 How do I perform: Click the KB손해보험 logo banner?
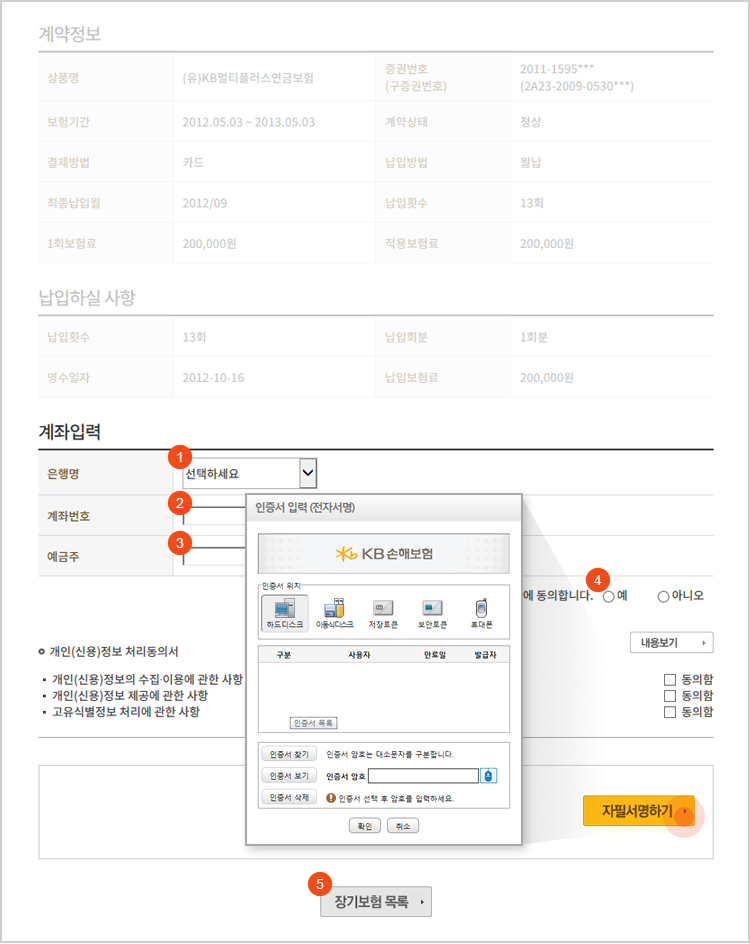[384, 553]
